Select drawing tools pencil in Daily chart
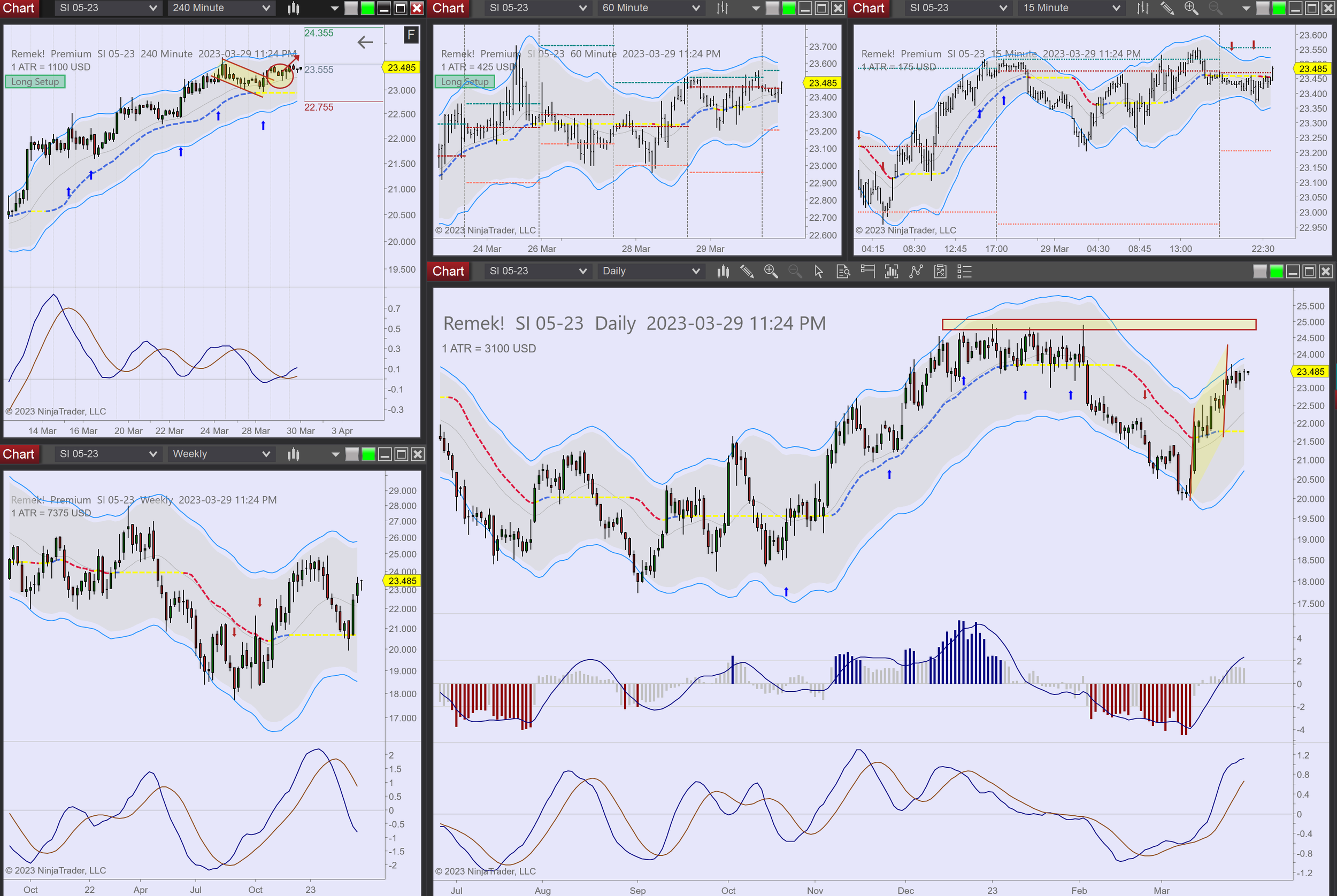 point(747,272)
